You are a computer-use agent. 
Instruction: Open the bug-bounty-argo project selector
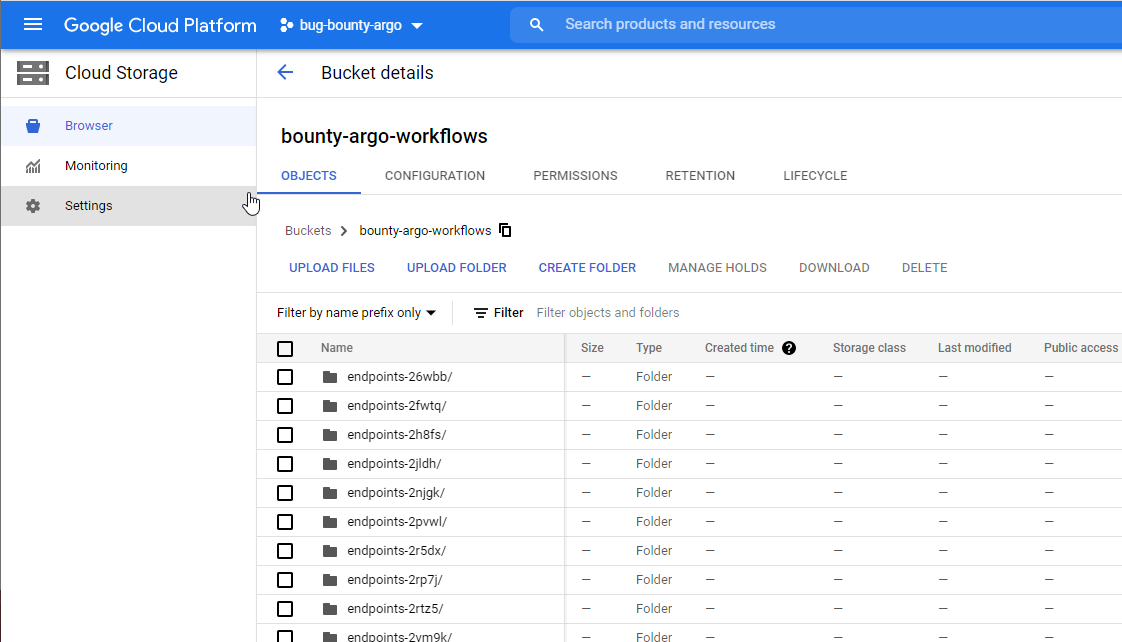[x=351, y=25]
